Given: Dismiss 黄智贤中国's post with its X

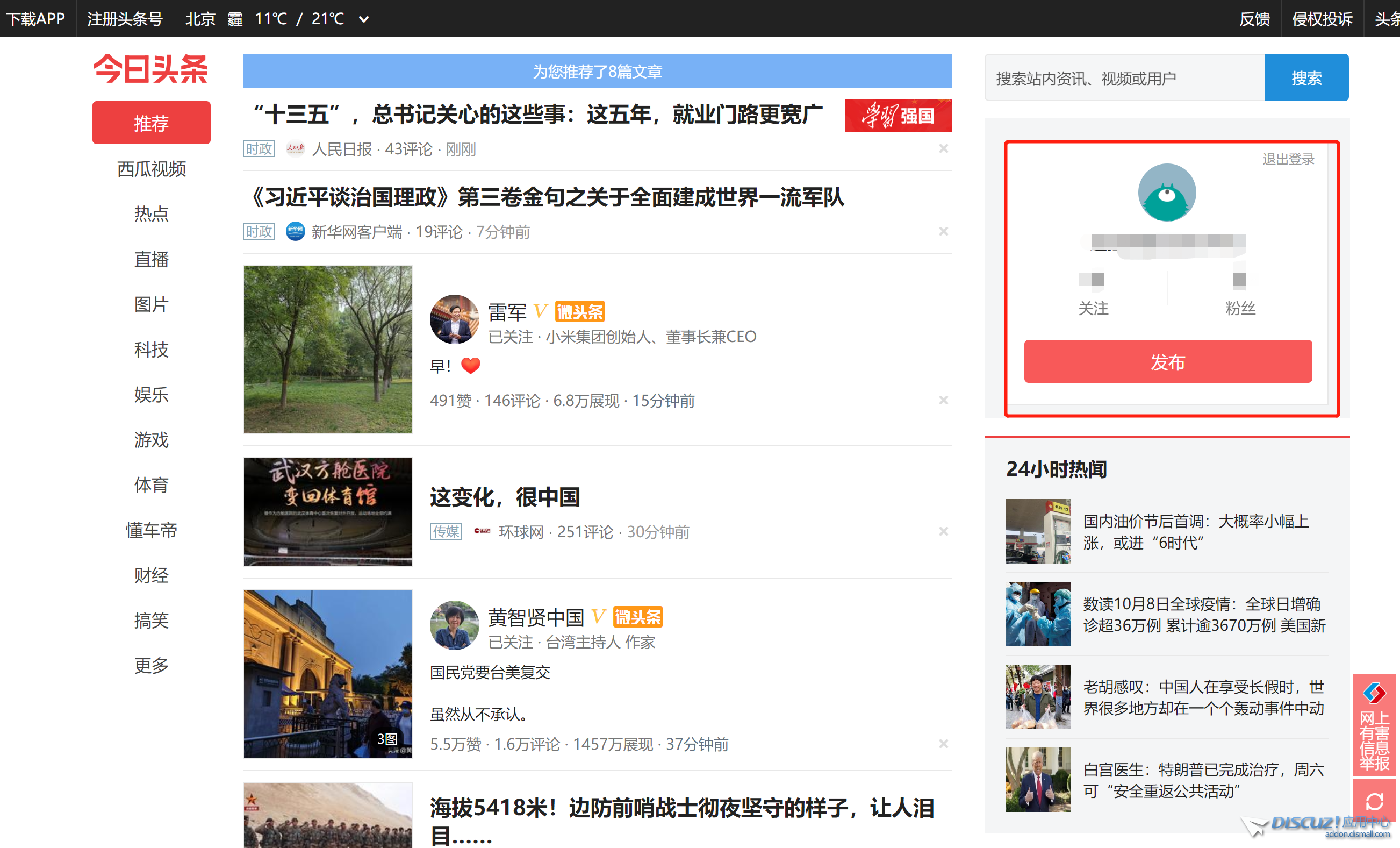Looking at the screenshot, I should pyautogui.click(x=943, y=744).
